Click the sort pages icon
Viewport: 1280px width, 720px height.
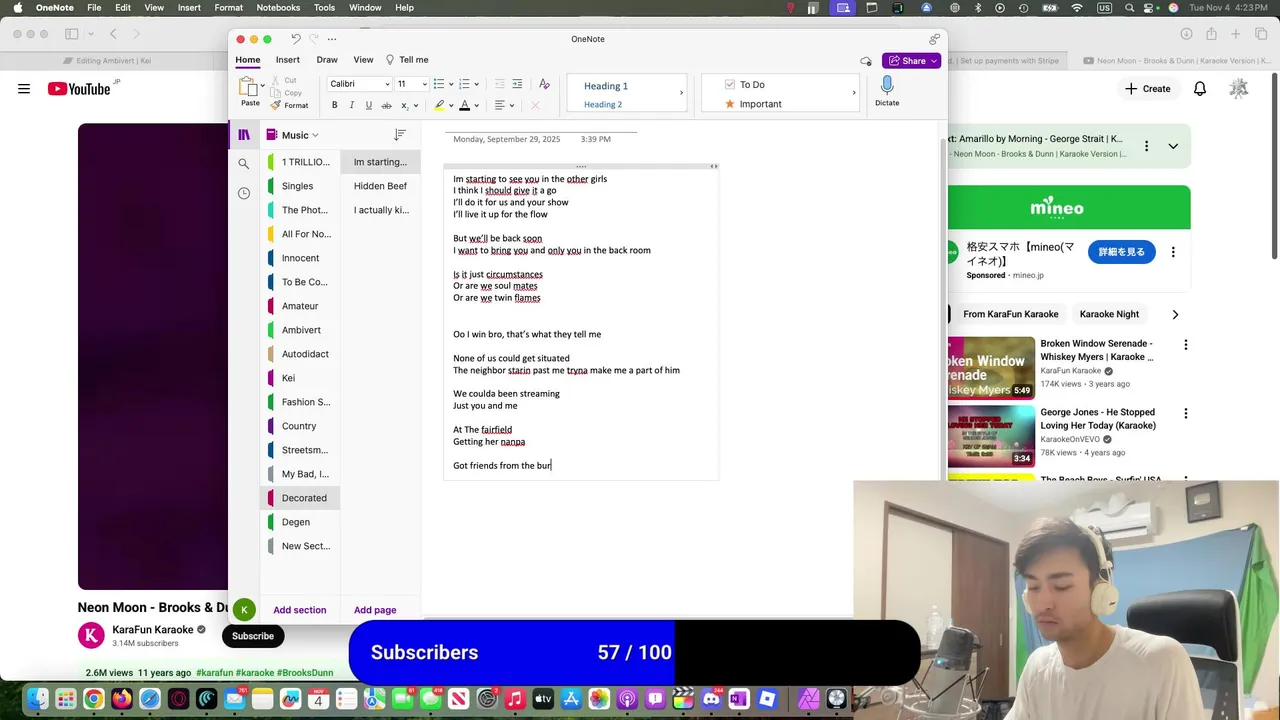(400, 135)
